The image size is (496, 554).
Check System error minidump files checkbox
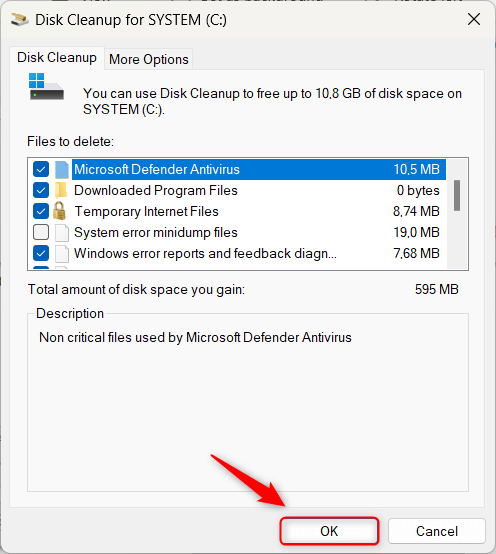(x=41, y=232)
